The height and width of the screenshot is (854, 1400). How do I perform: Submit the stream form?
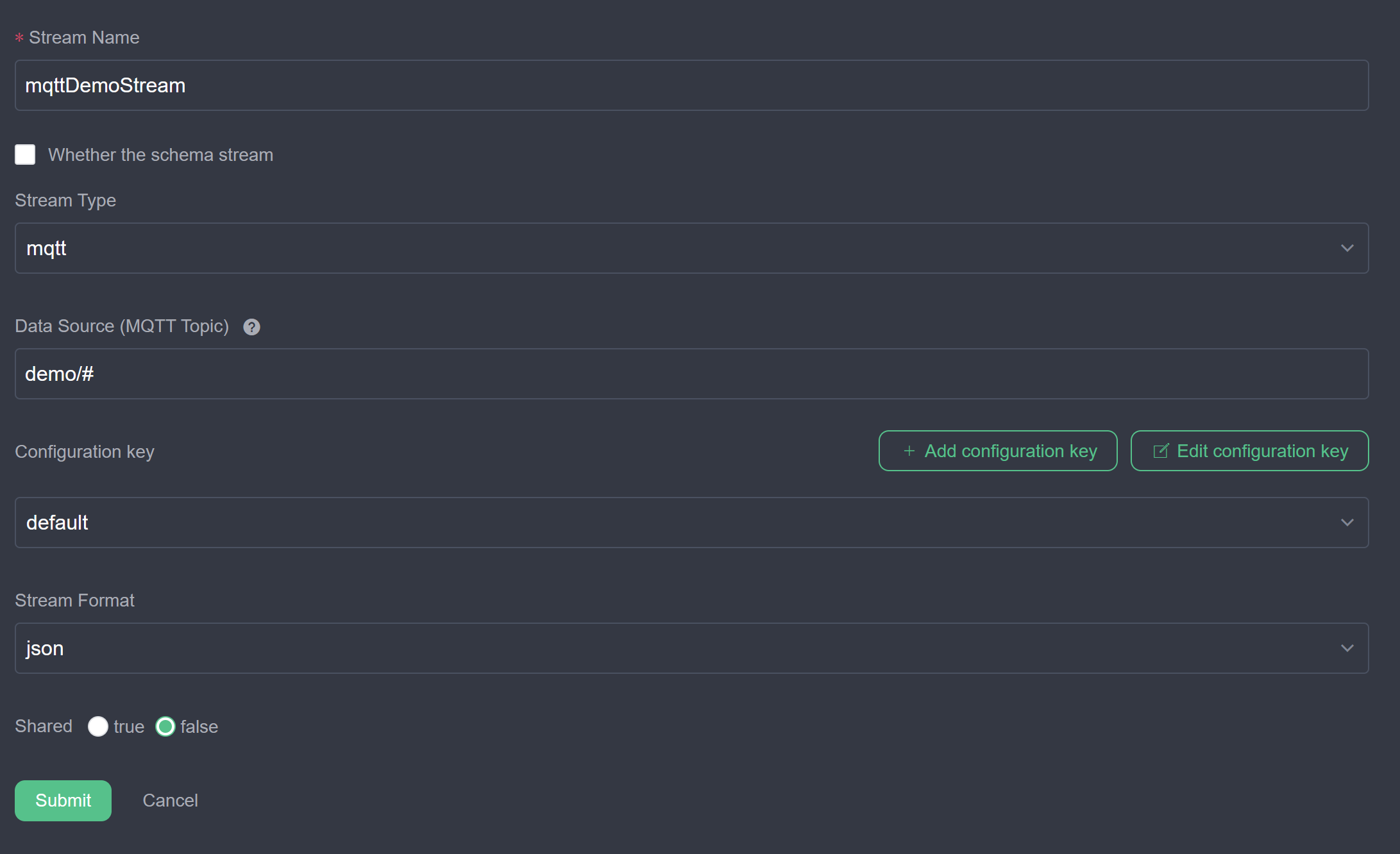coord(63,801)
